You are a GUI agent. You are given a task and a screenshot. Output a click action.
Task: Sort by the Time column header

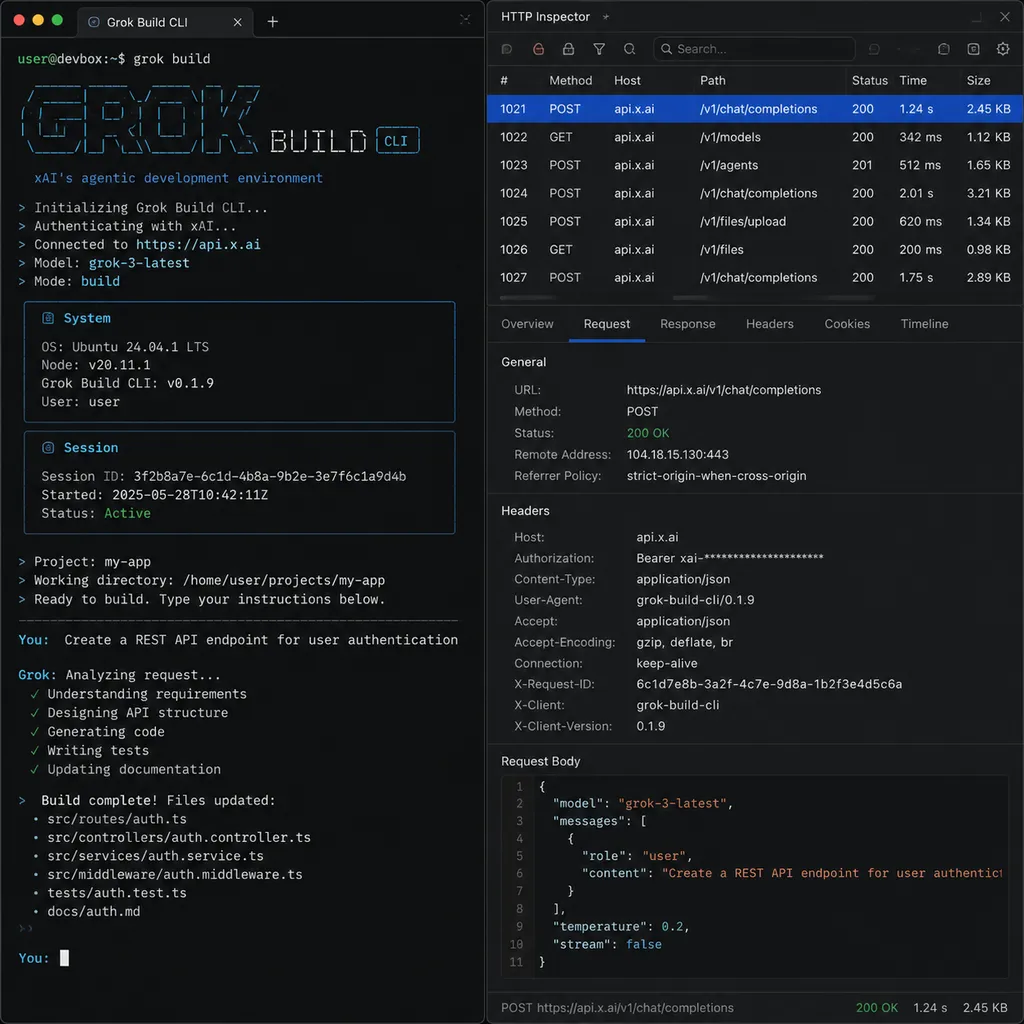pos(912,80)
